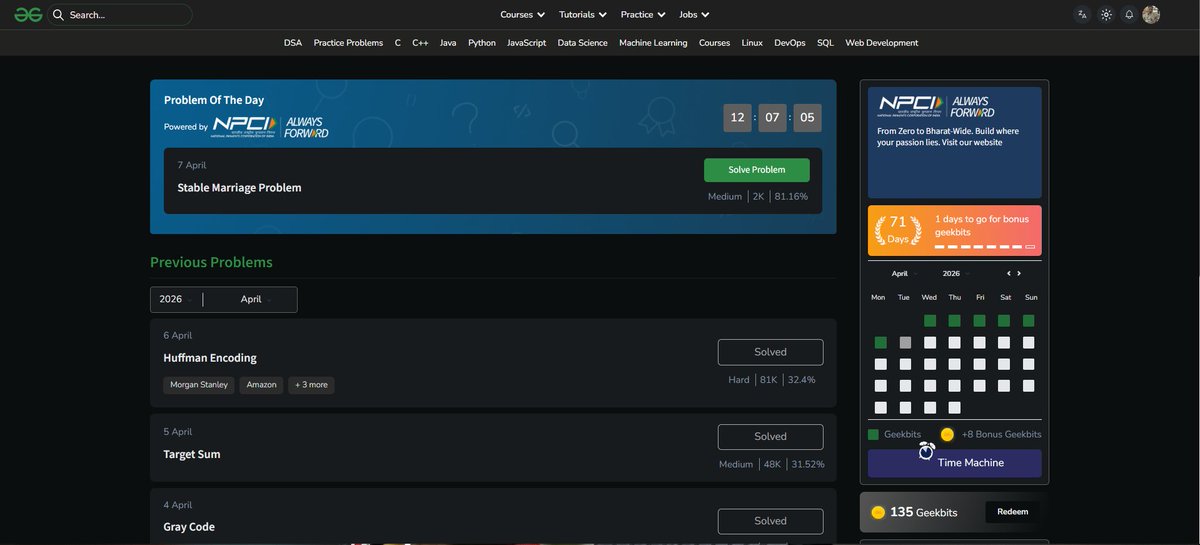Open the 2026 year filter under Previous Problems

[x=176, y=299]
